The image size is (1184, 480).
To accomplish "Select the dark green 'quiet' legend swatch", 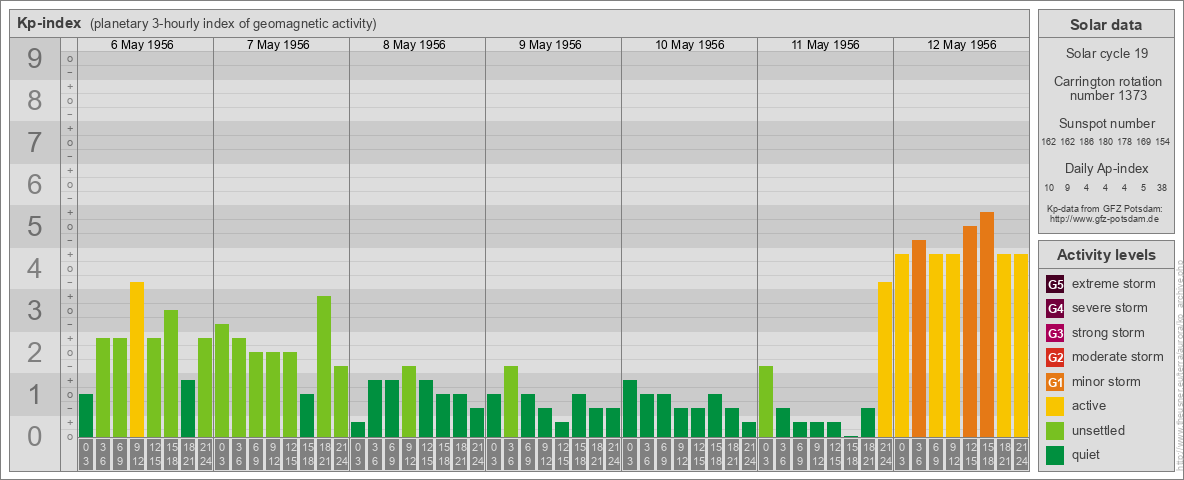I will click(x=1055, y=454).
